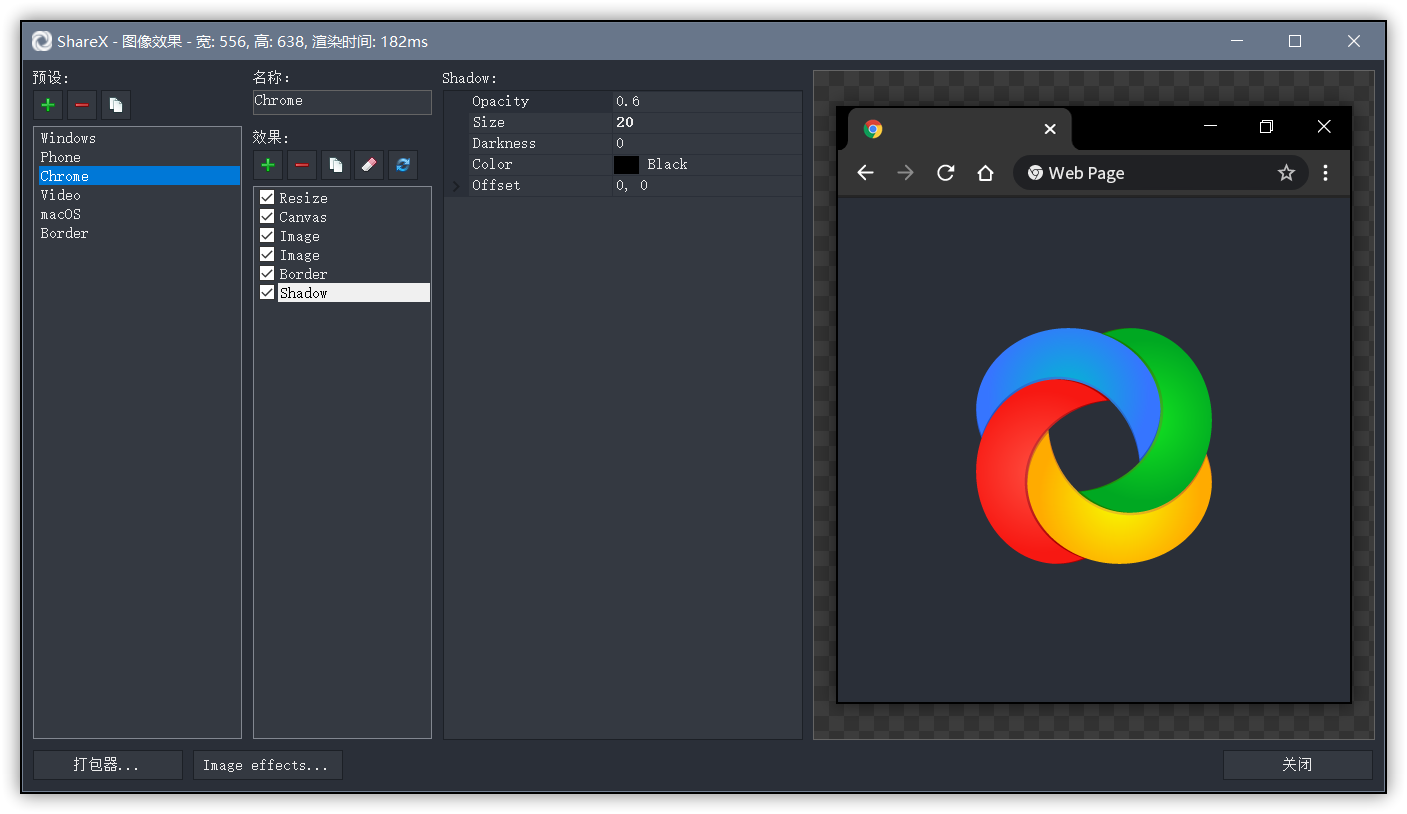Click the preset name field containing Chrome
This screenshot has width=1407, height=814.
click(342, 102)
